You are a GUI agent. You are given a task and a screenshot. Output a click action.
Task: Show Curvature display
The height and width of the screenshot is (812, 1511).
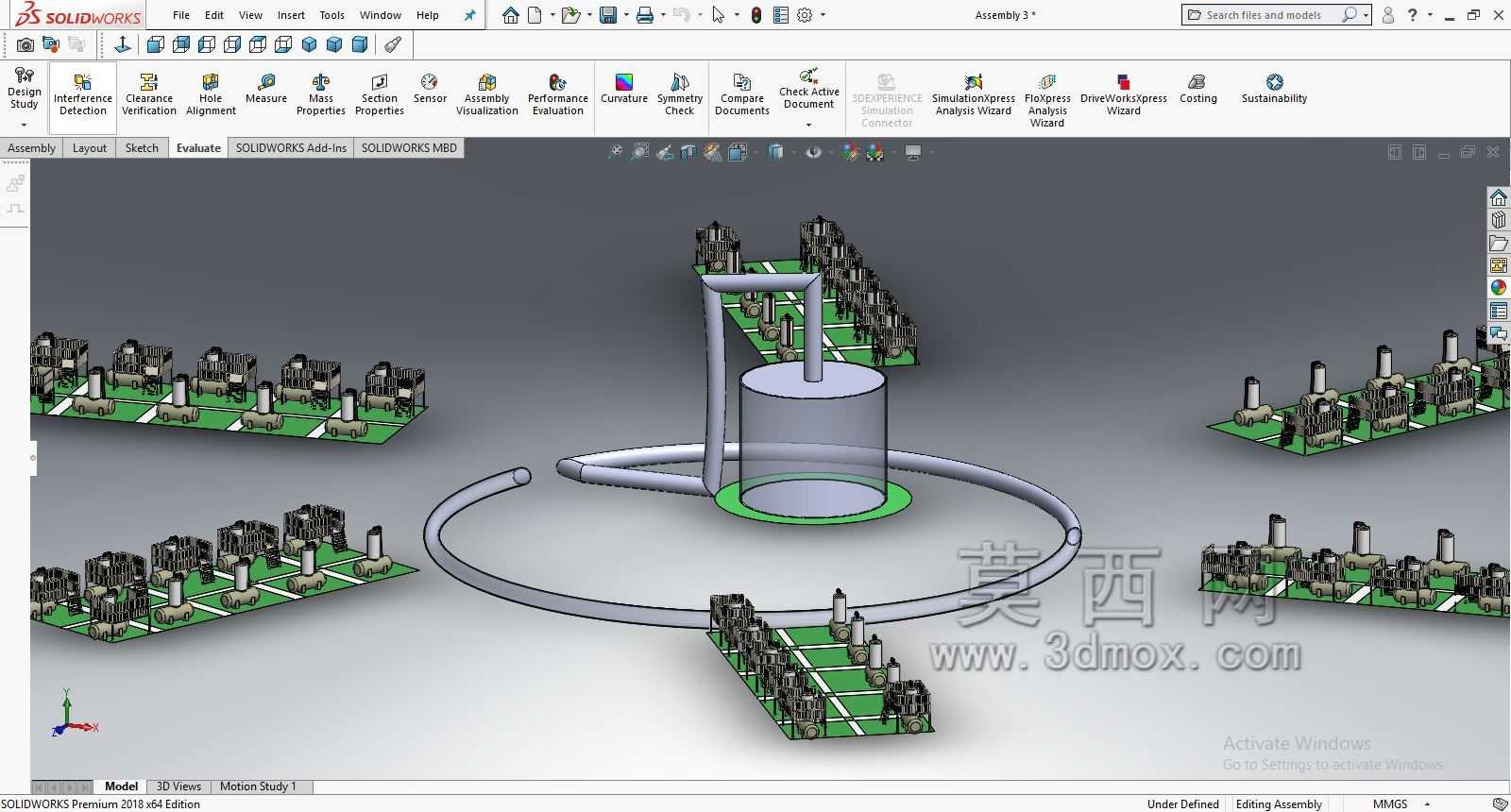click(624, 89)
